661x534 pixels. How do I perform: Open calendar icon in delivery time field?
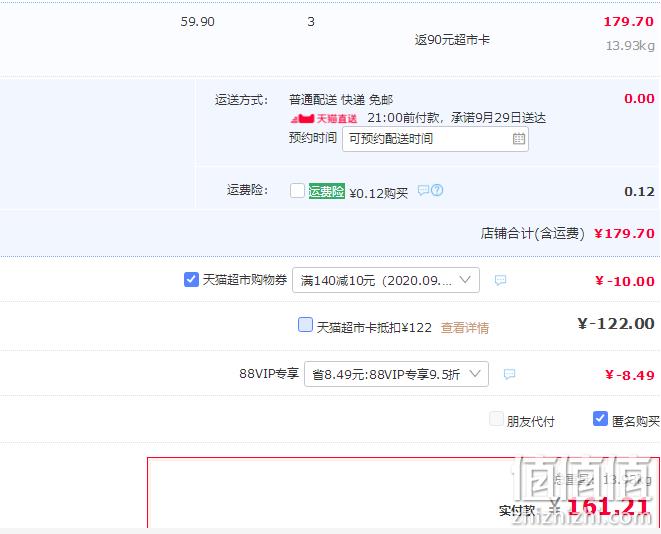519,138
